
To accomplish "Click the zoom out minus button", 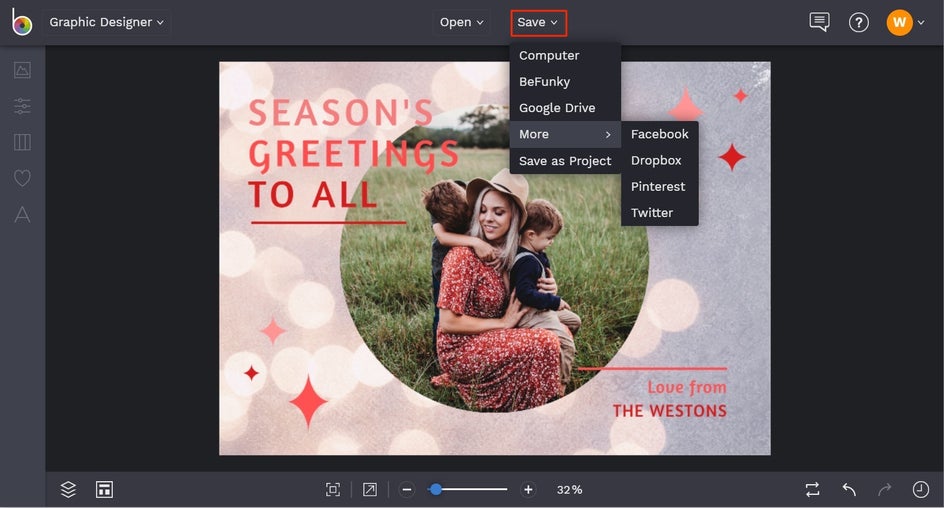I will click(x=406, y=489).
